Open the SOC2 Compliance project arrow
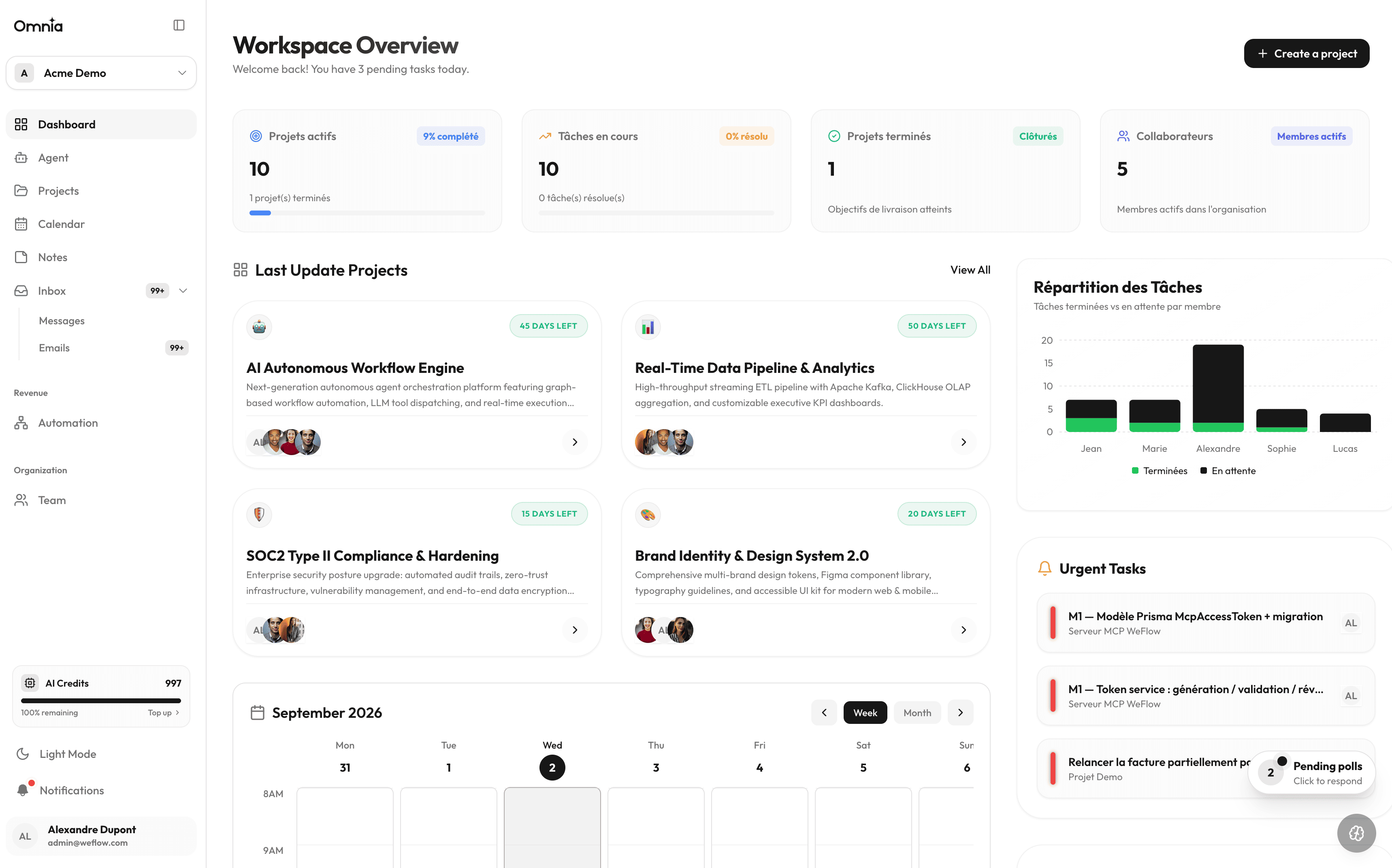The image size is (1392, 868). [575, 630]
